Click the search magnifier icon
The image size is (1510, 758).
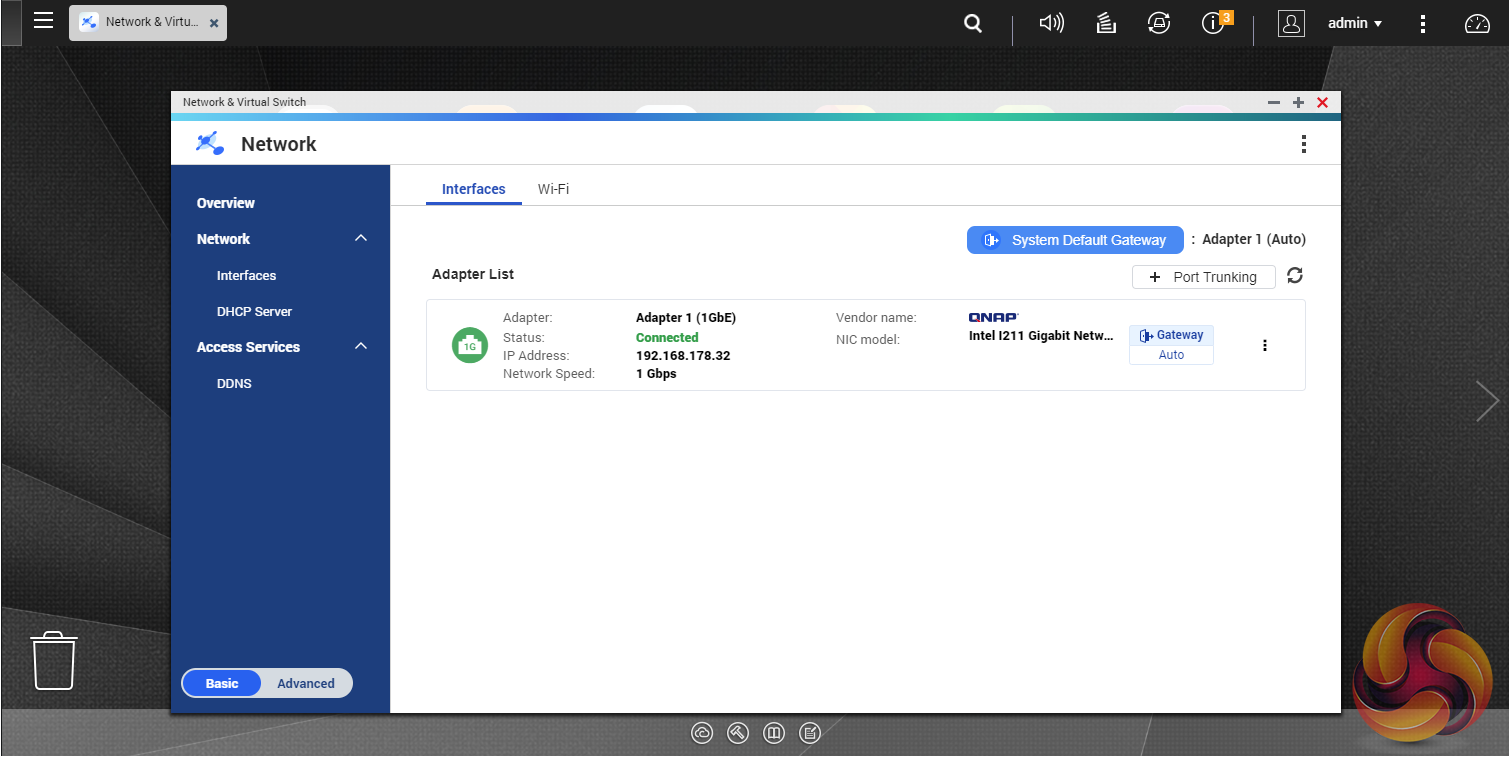click(972, 23)
